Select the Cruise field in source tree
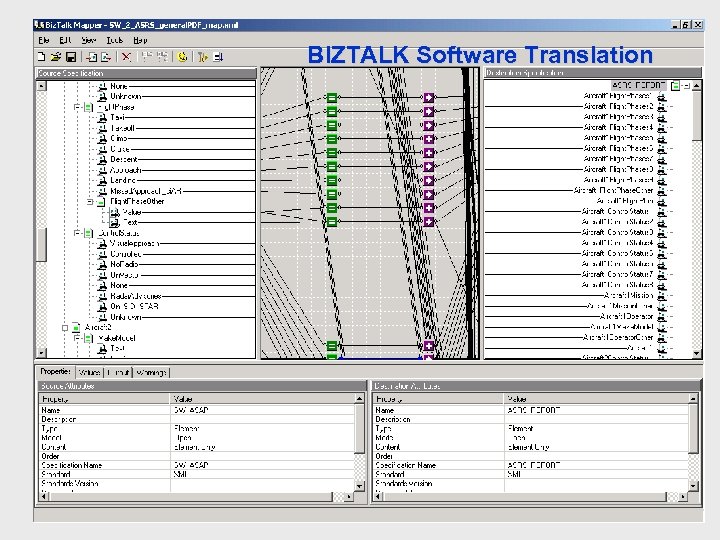Screen dimensions: 720x540 point(120,149)
